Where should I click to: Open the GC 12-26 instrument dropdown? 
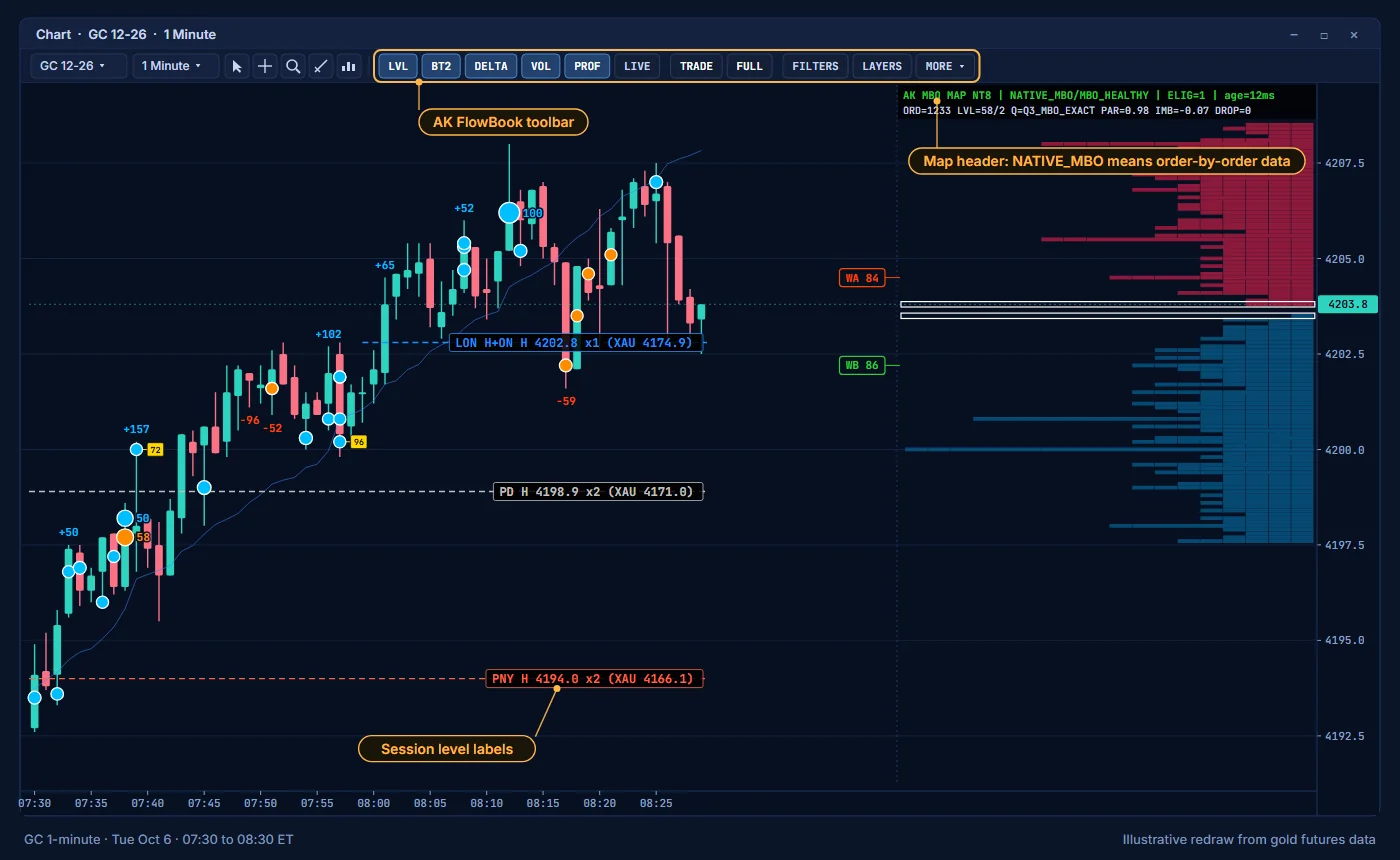pyautogui.click(x=78, y=66)
